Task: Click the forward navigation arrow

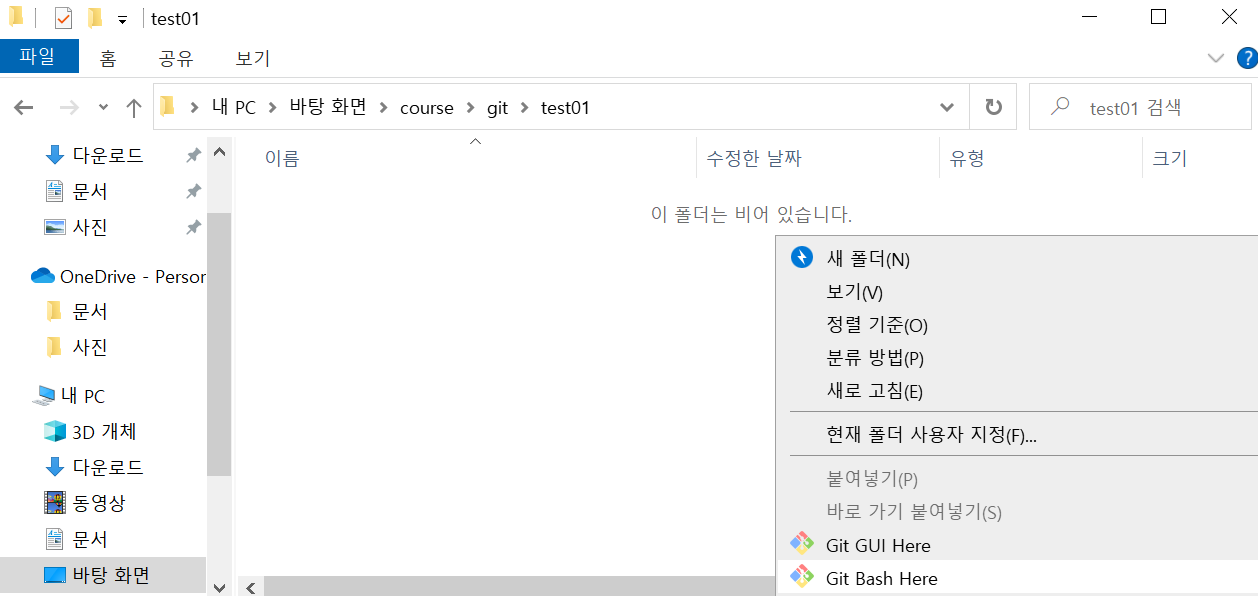Action: [x=69, y=107]
